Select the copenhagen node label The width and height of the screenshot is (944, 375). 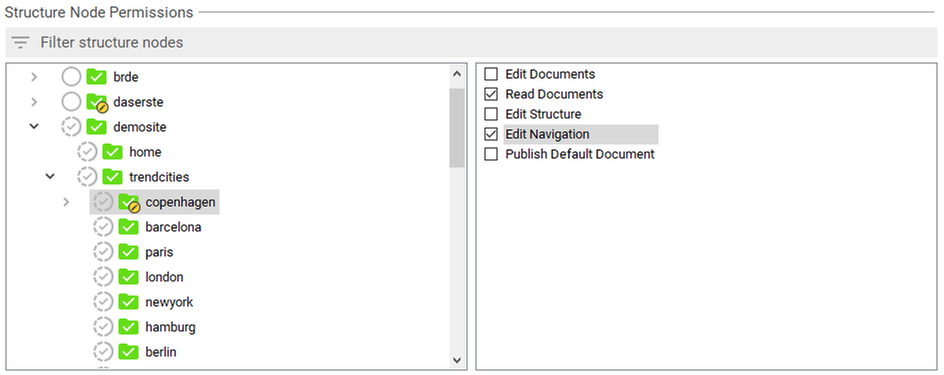click(x=181, y=202)
